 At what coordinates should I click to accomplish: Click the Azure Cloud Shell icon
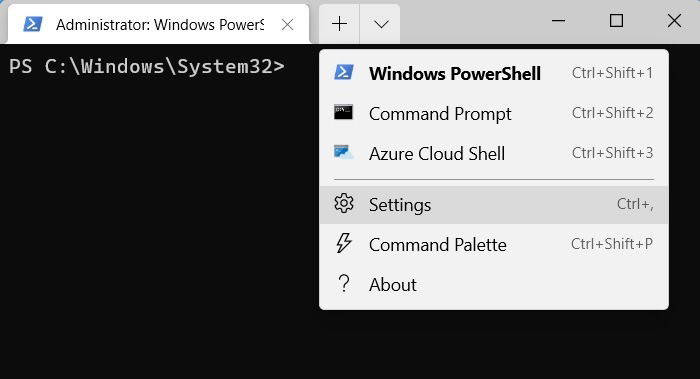344,152
